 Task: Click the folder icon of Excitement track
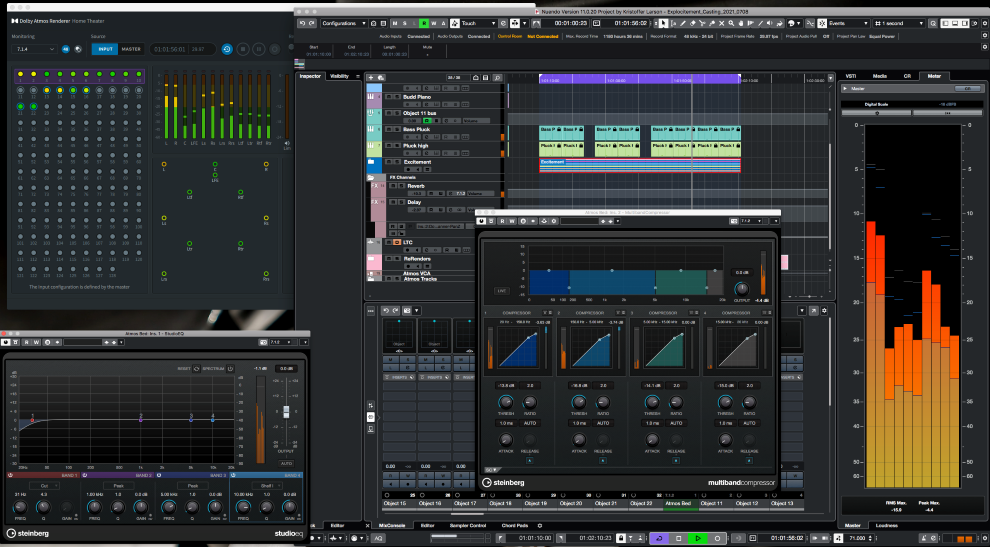click(x=371, y=162)
